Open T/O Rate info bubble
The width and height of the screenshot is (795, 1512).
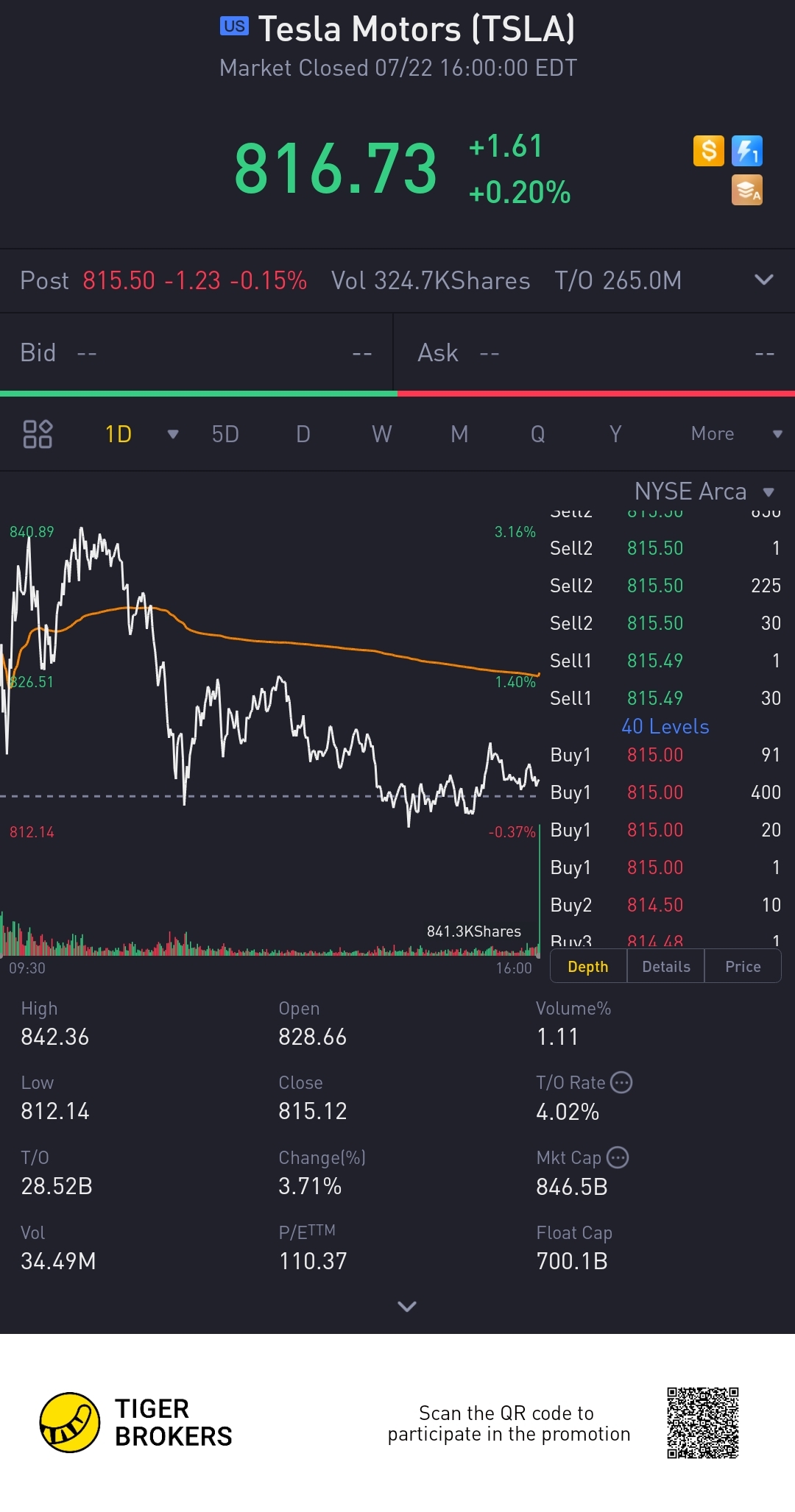[x=622, y=1082]
